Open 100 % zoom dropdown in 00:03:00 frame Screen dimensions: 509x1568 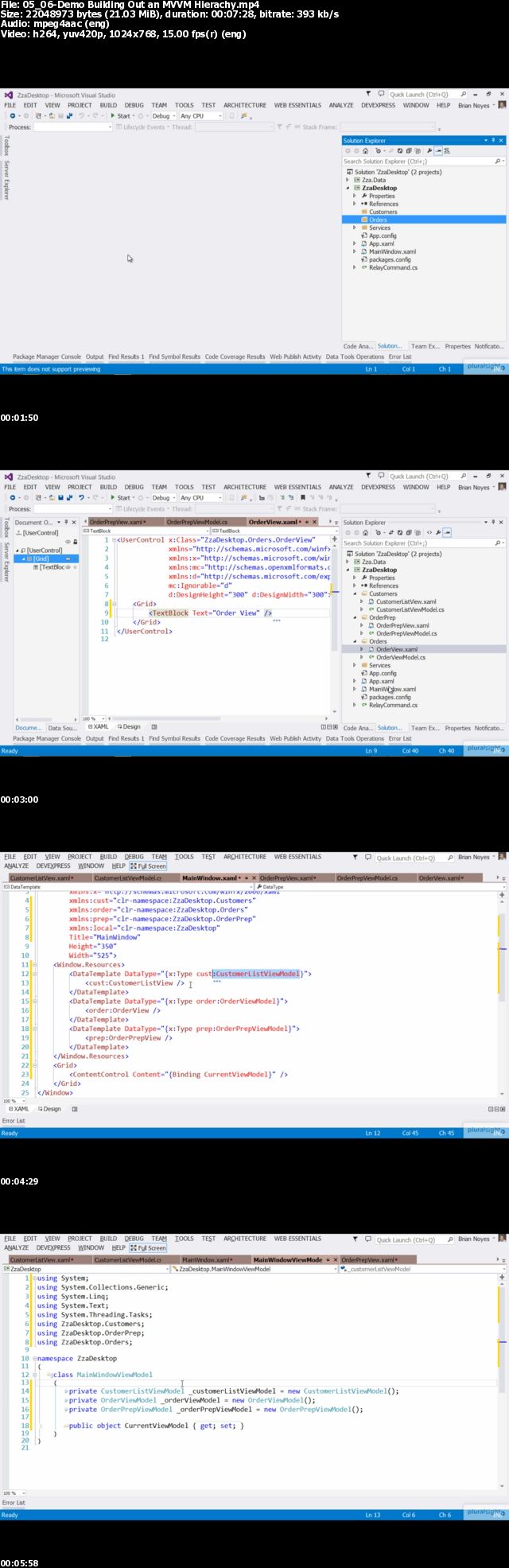click(x=95, y=719)
